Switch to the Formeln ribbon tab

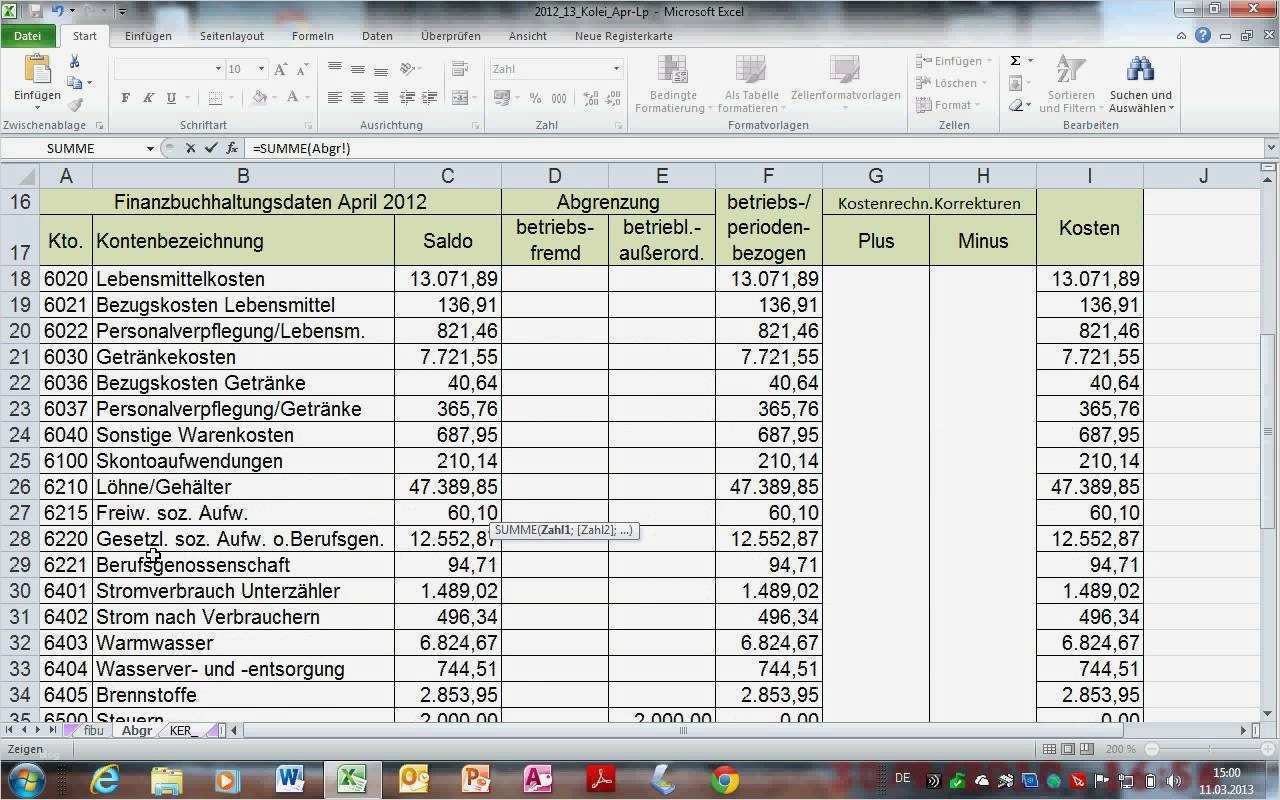pyautogui.click(x=312, y=36)
